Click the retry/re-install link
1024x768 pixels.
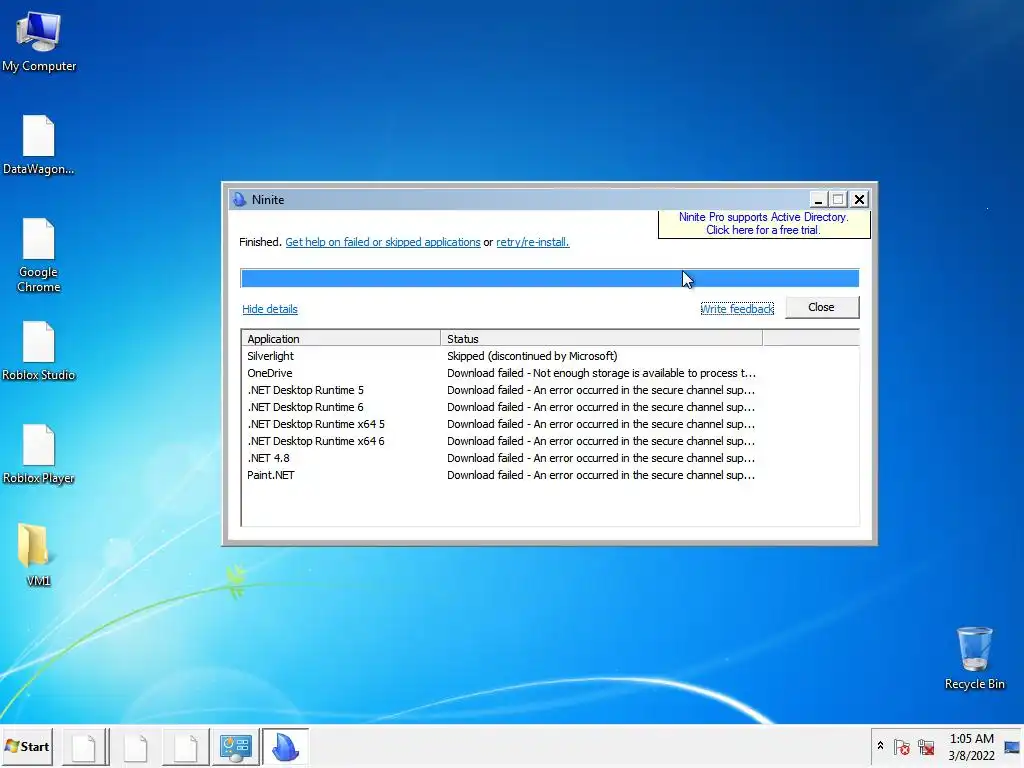(532, 242)
